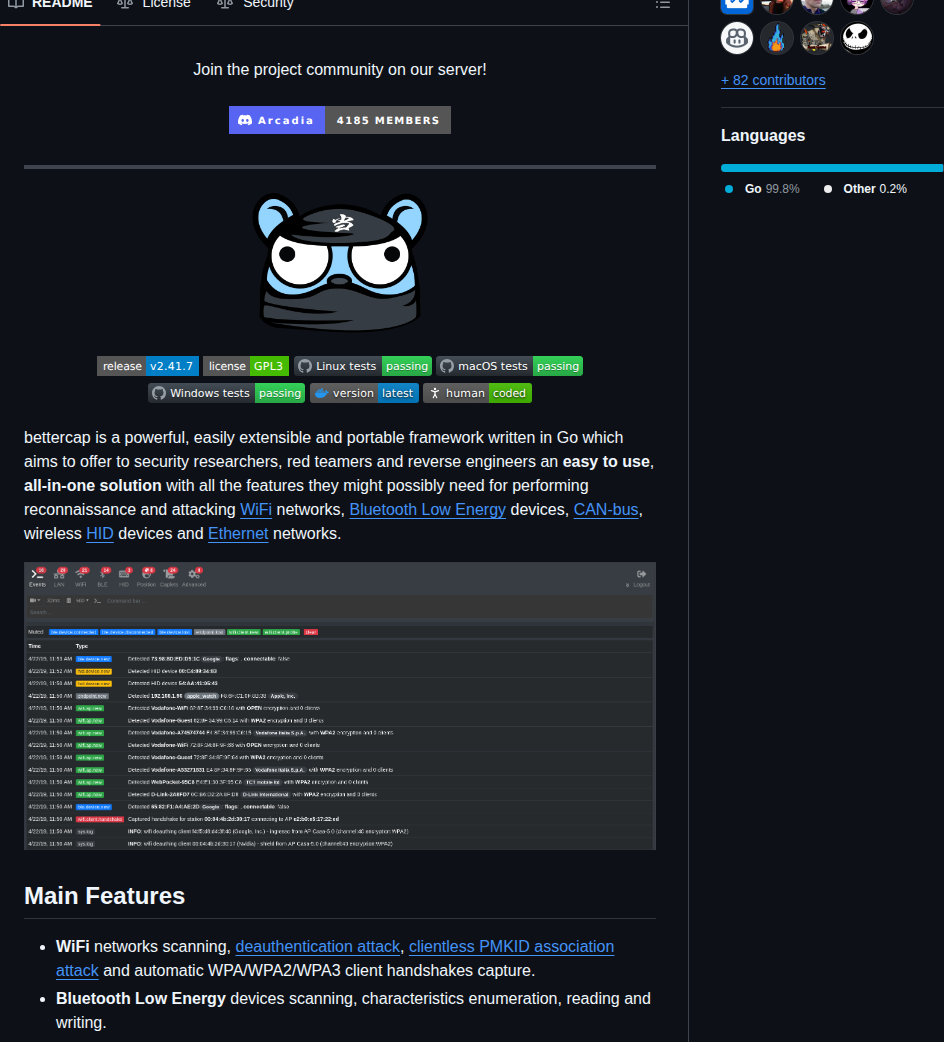Open the macOS tests passing badge
Viewport: 944px width, 1042px height.
[510, 366]
